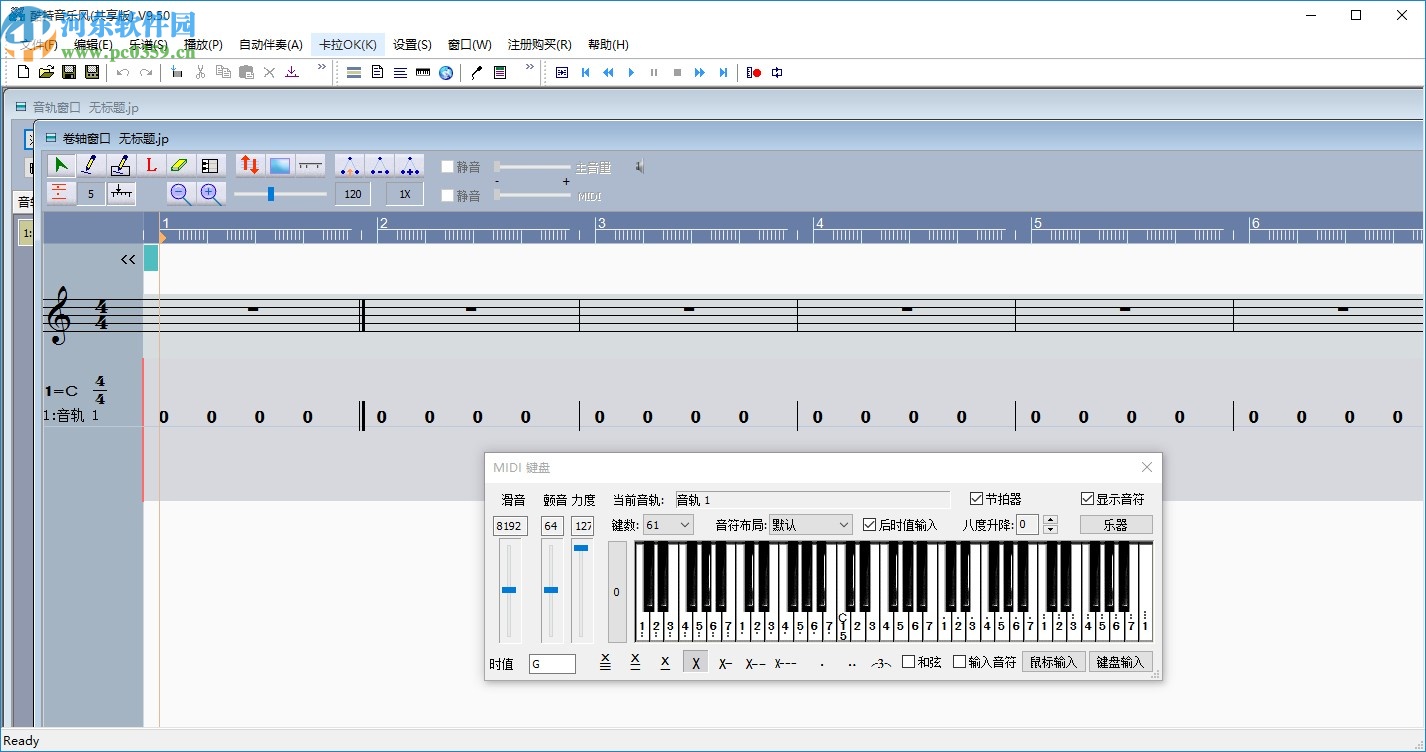Click the 滑音 pitch bend slider

(x=509, y=590)
